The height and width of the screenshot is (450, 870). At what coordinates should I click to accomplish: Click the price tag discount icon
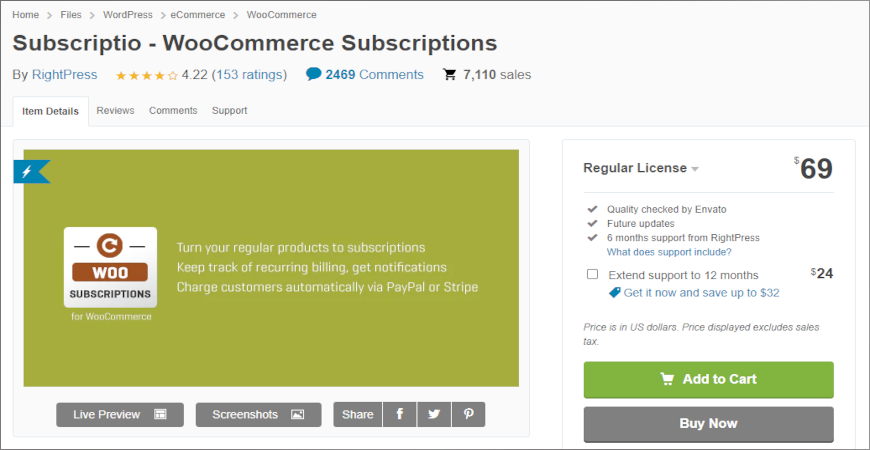(614, 293)
